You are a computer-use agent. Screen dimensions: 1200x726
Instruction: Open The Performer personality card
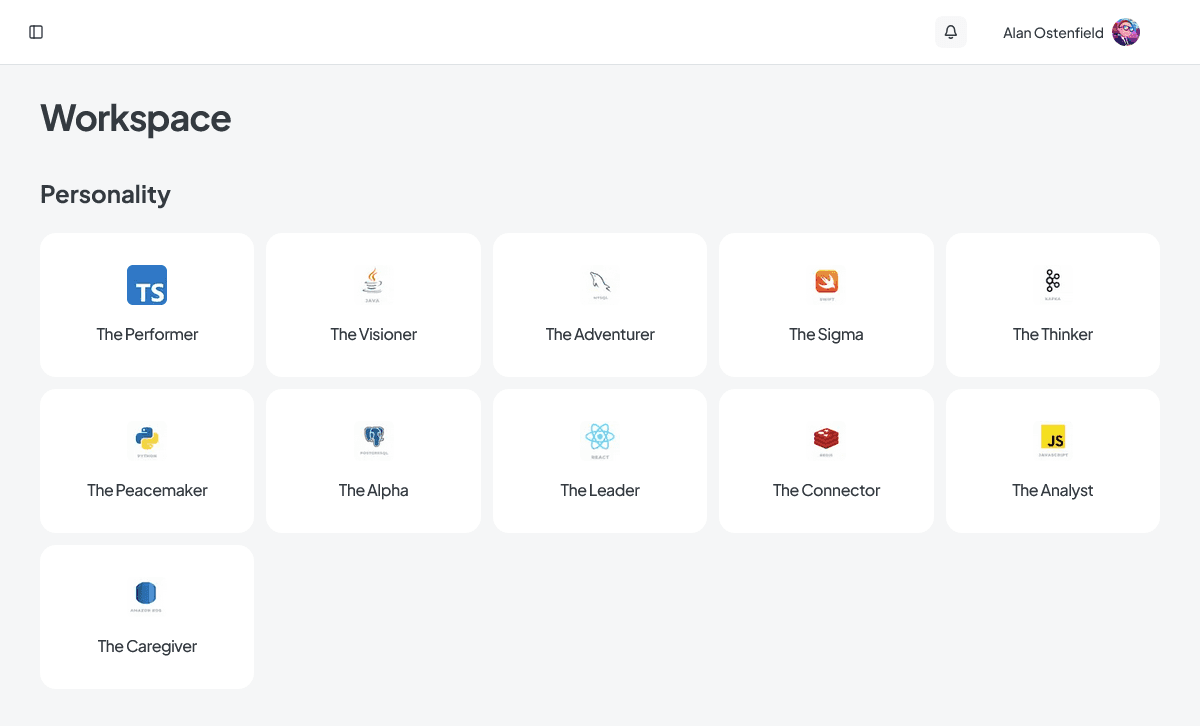147,305
